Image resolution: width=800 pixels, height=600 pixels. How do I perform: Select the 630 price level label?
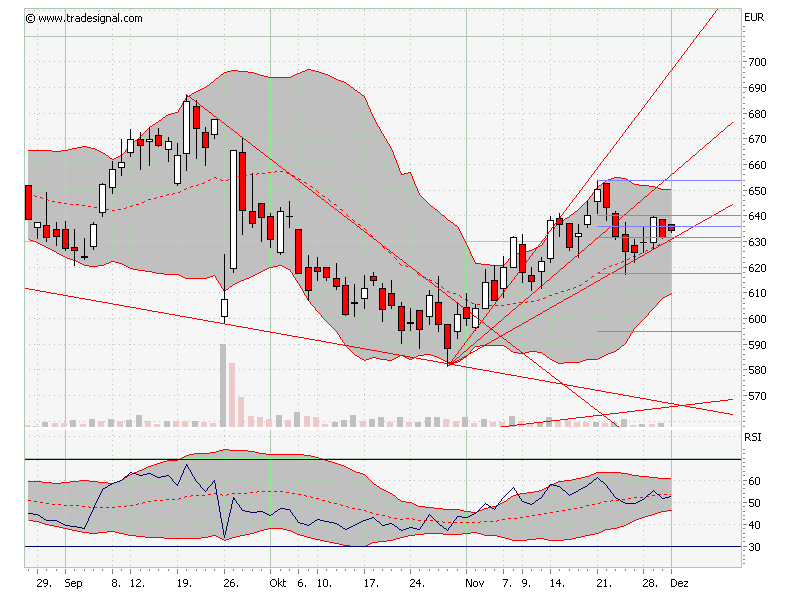757,242
